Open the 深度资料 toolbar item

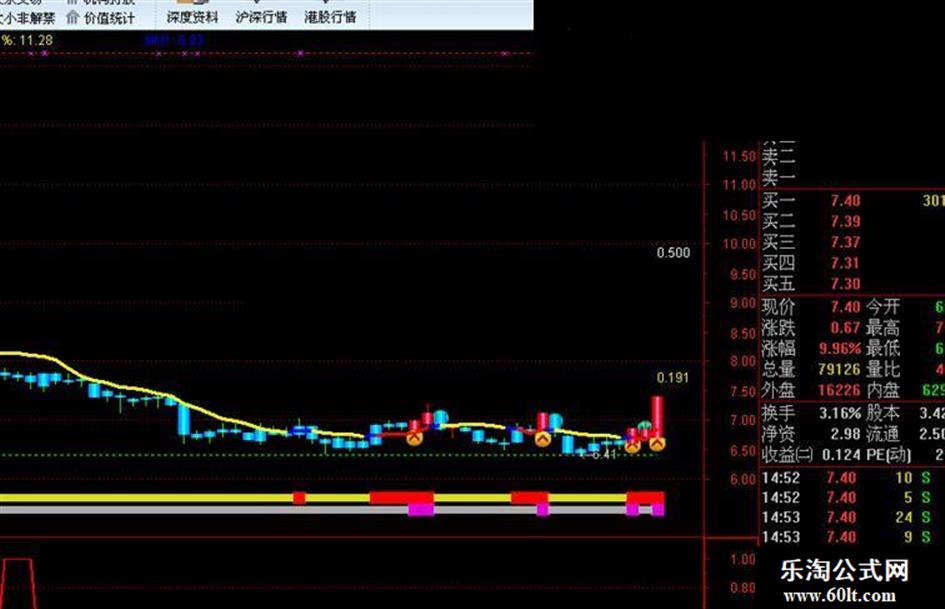pos(192,17)
